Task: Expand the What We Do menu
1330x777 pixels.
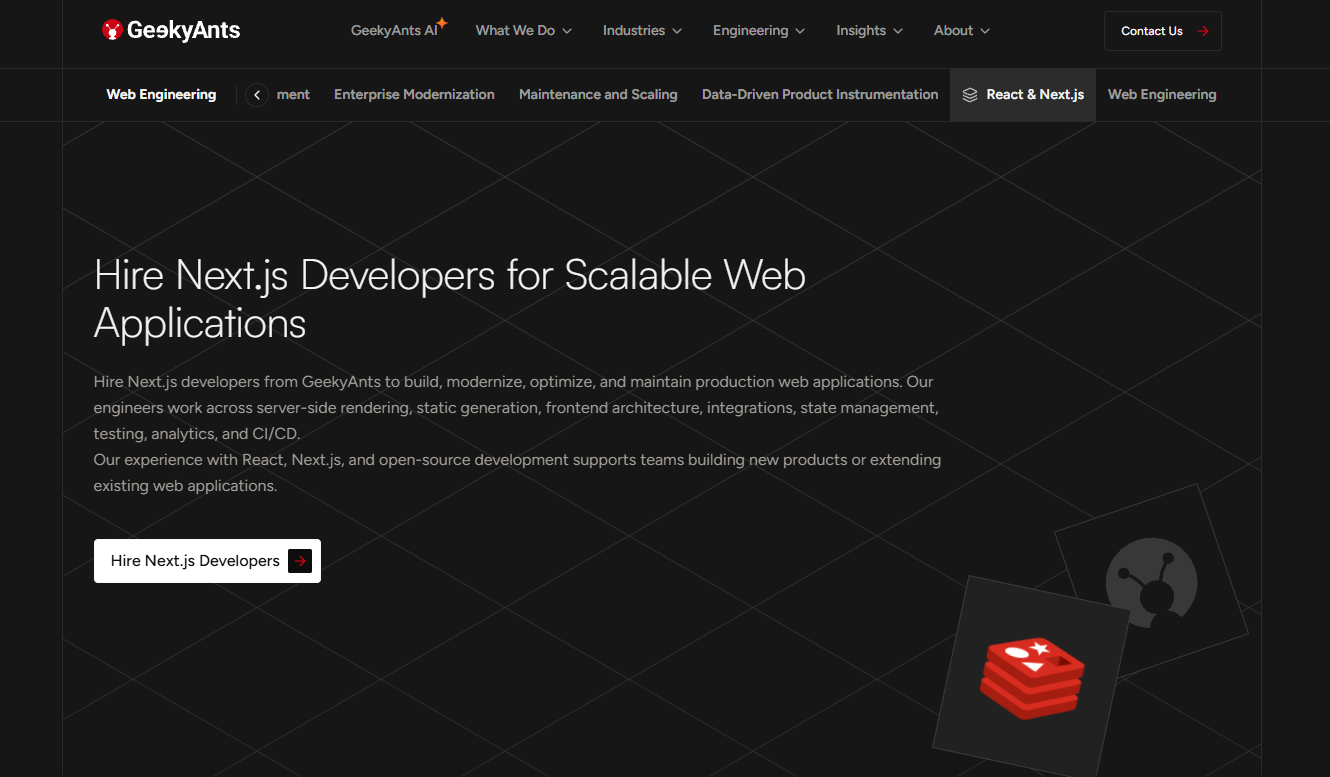Action: coord(524,31)
